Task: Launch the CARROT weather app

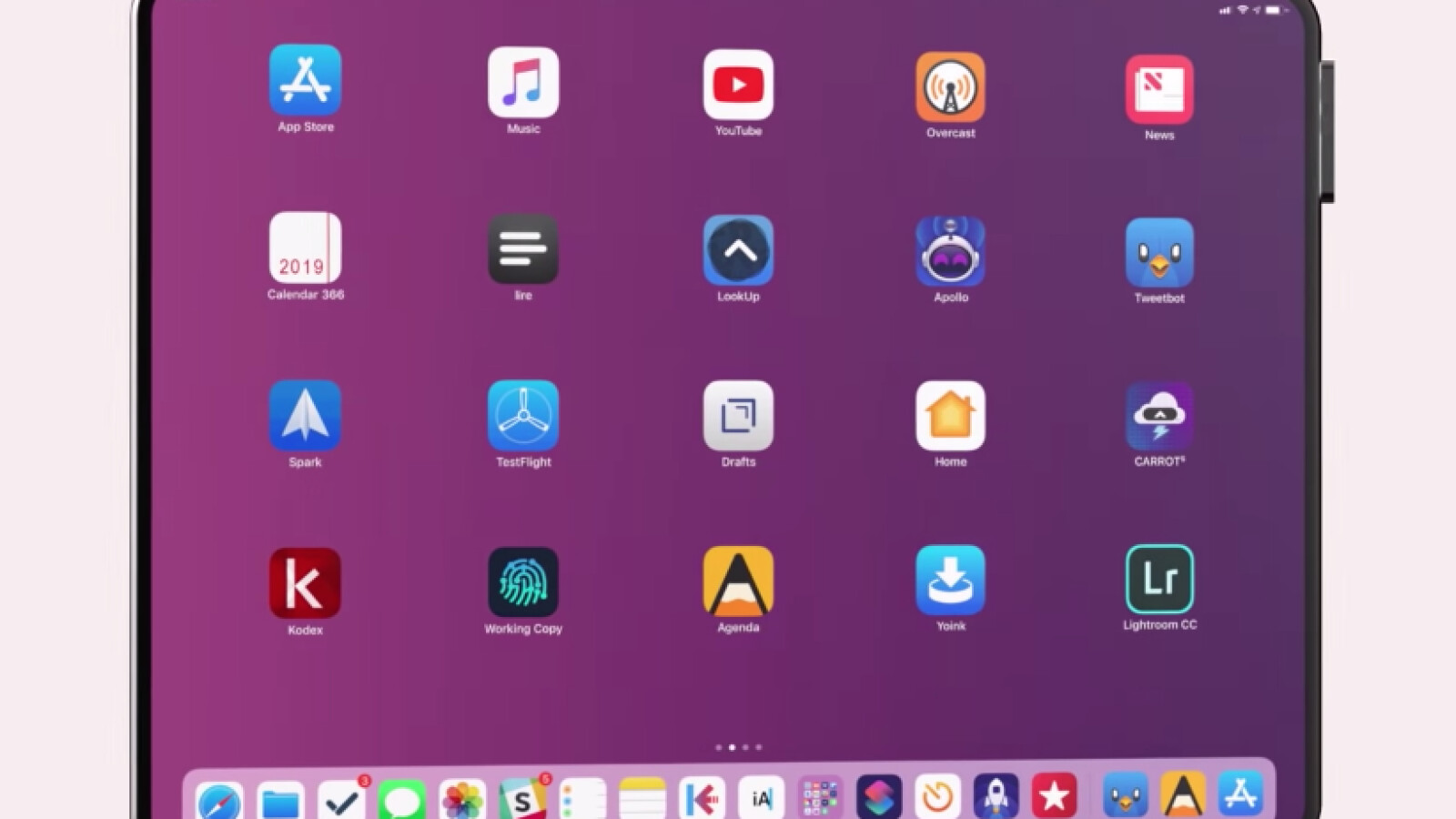Action: coord(1158,416)
